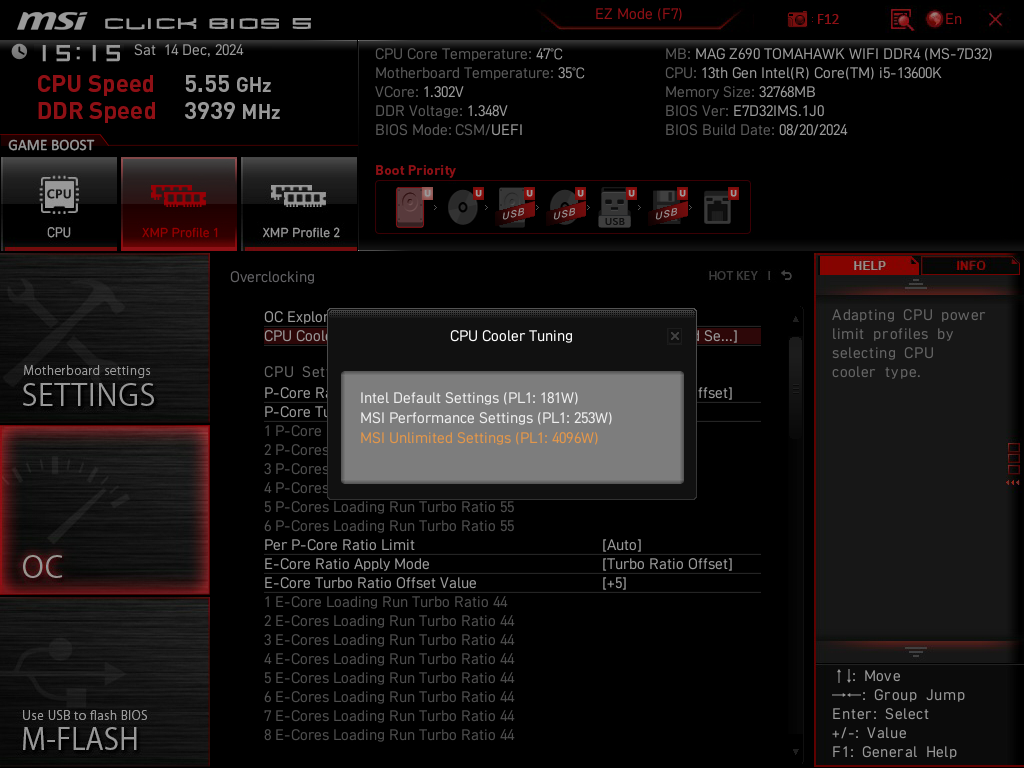Open the OC overclocking section
The height and width of the screenshot is (768, 1024).
pos(104,511)
